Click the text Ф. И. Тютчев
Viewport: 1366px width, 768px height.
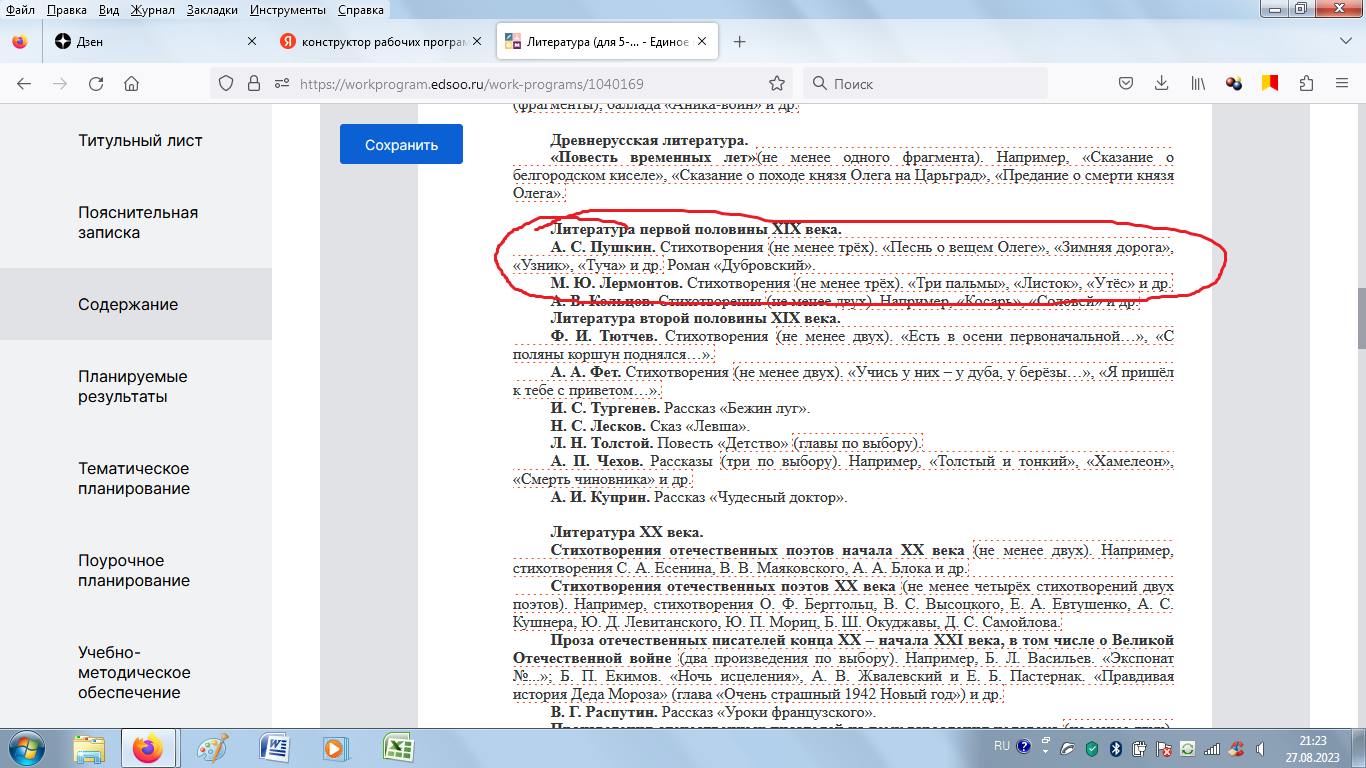[605, 337]
